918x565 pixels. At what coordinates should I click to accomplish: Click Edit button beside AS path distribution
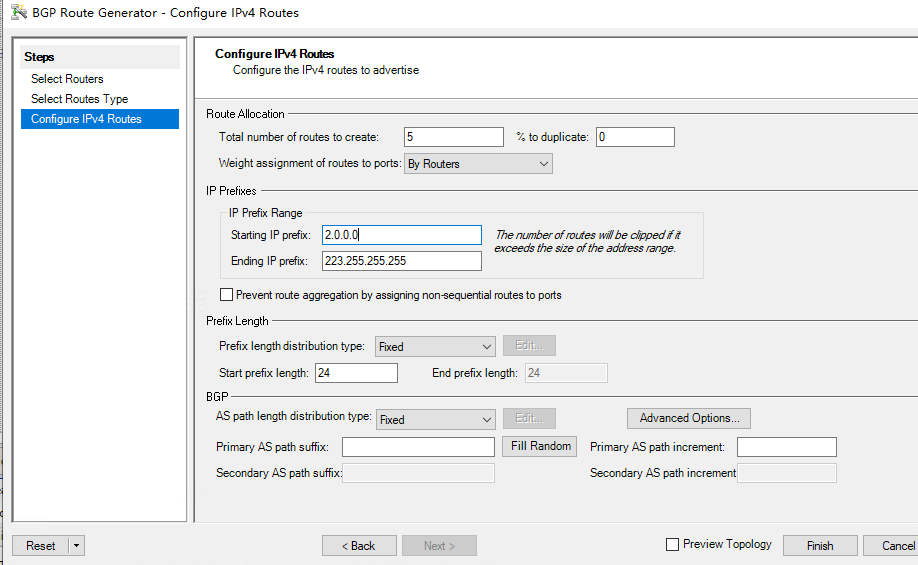click(529, 418)
